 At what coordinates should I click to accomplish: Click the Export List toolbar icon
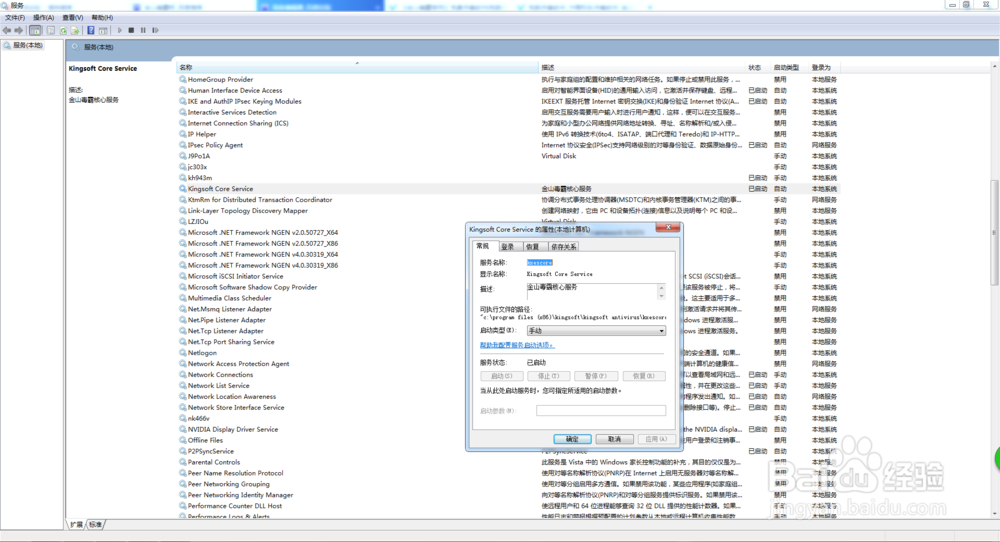75,30
